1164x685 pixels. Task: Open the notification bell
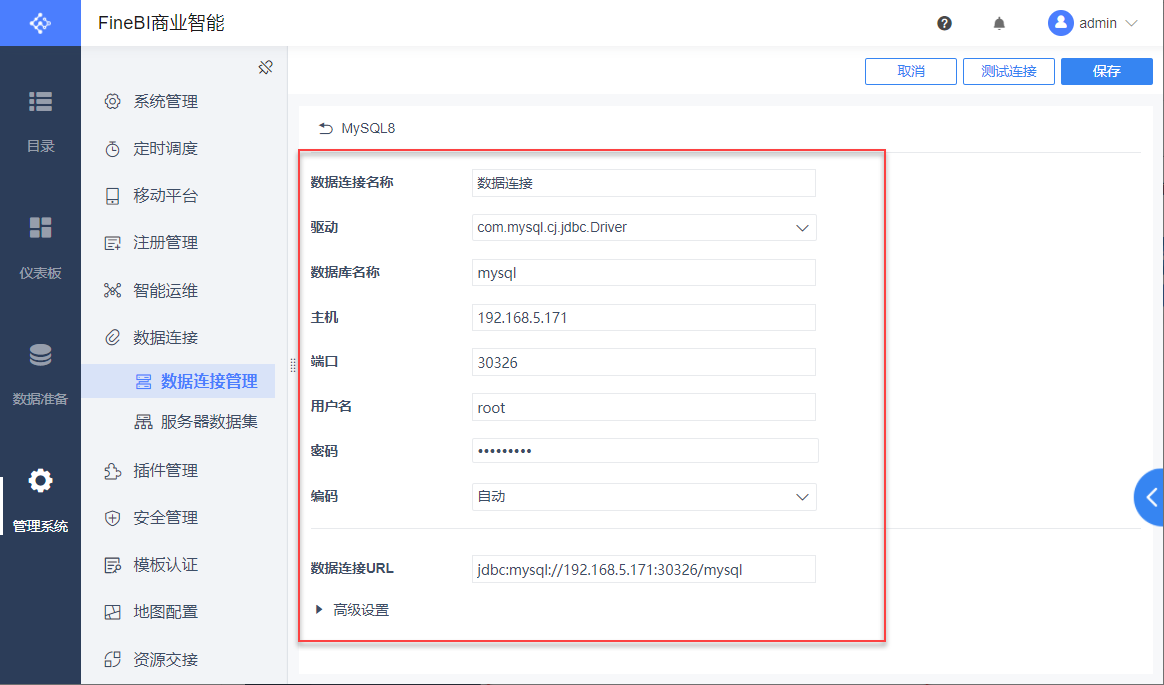coord(999,24)
